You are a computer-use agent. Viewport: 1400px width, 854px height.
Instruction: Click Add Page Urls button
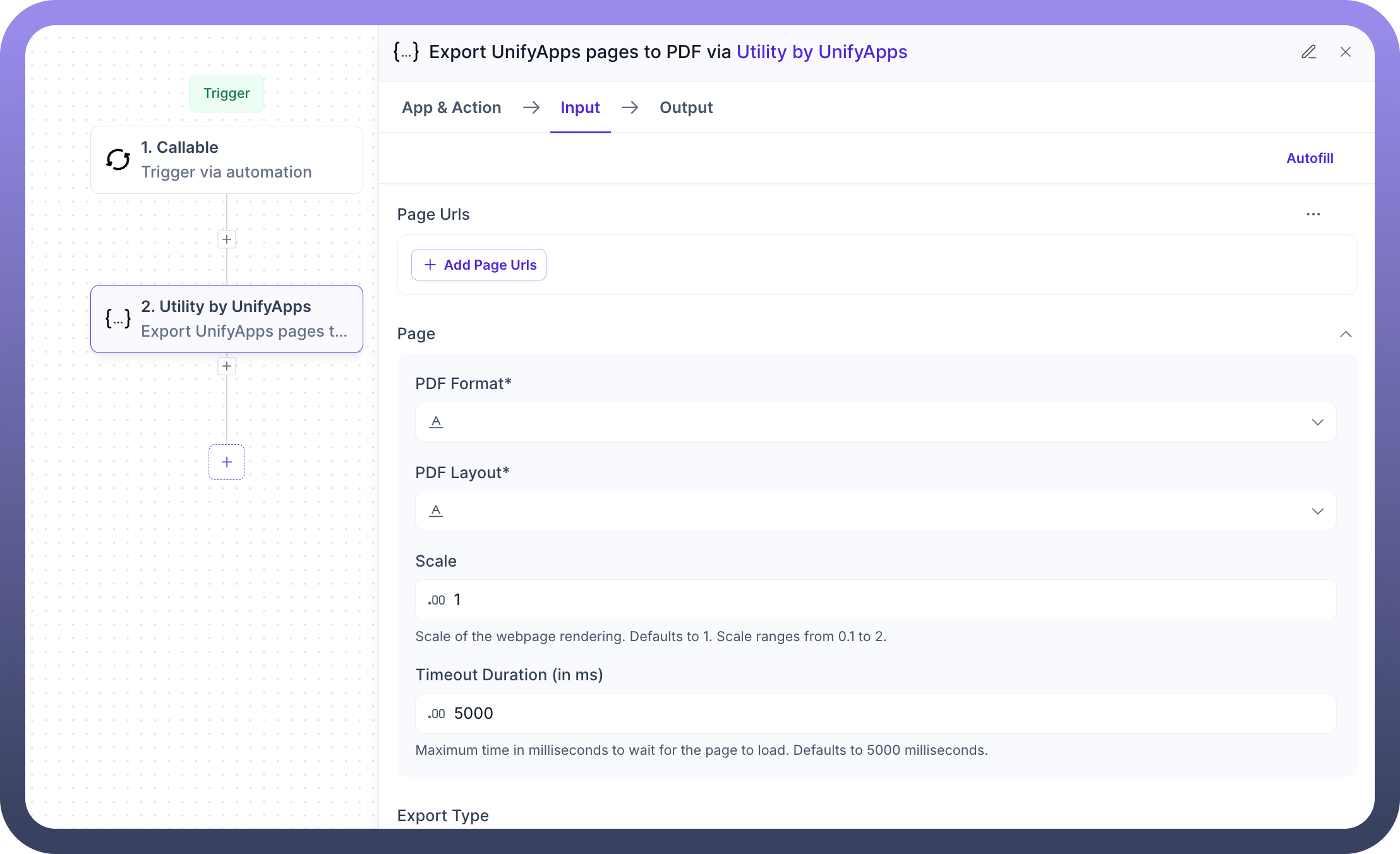[479, 265]
